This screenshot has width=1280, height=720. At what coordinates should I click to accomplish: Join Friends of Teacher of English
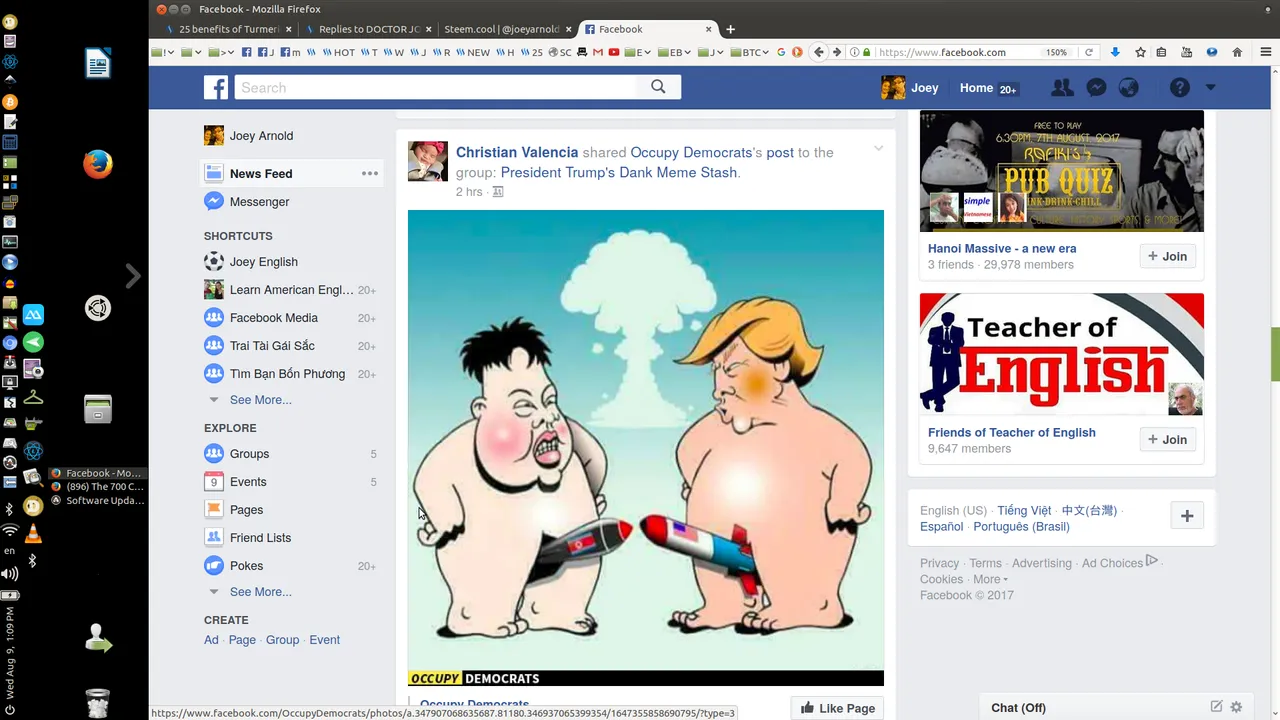pyautogui.click(x=1167, y=439)
